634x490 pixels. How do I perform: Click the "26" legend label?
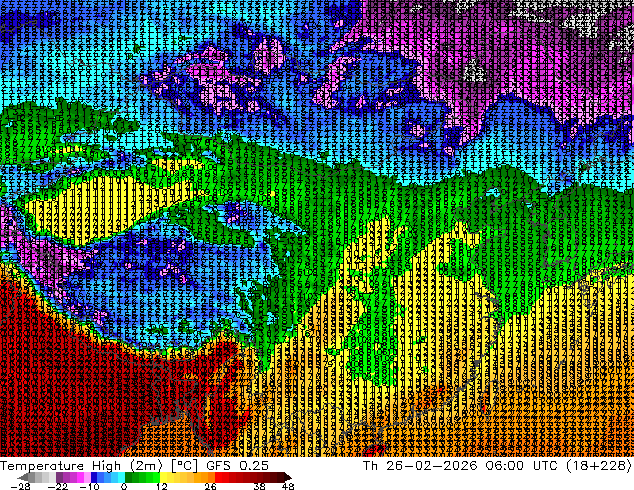pyautogui.click(x=210, y=486)
